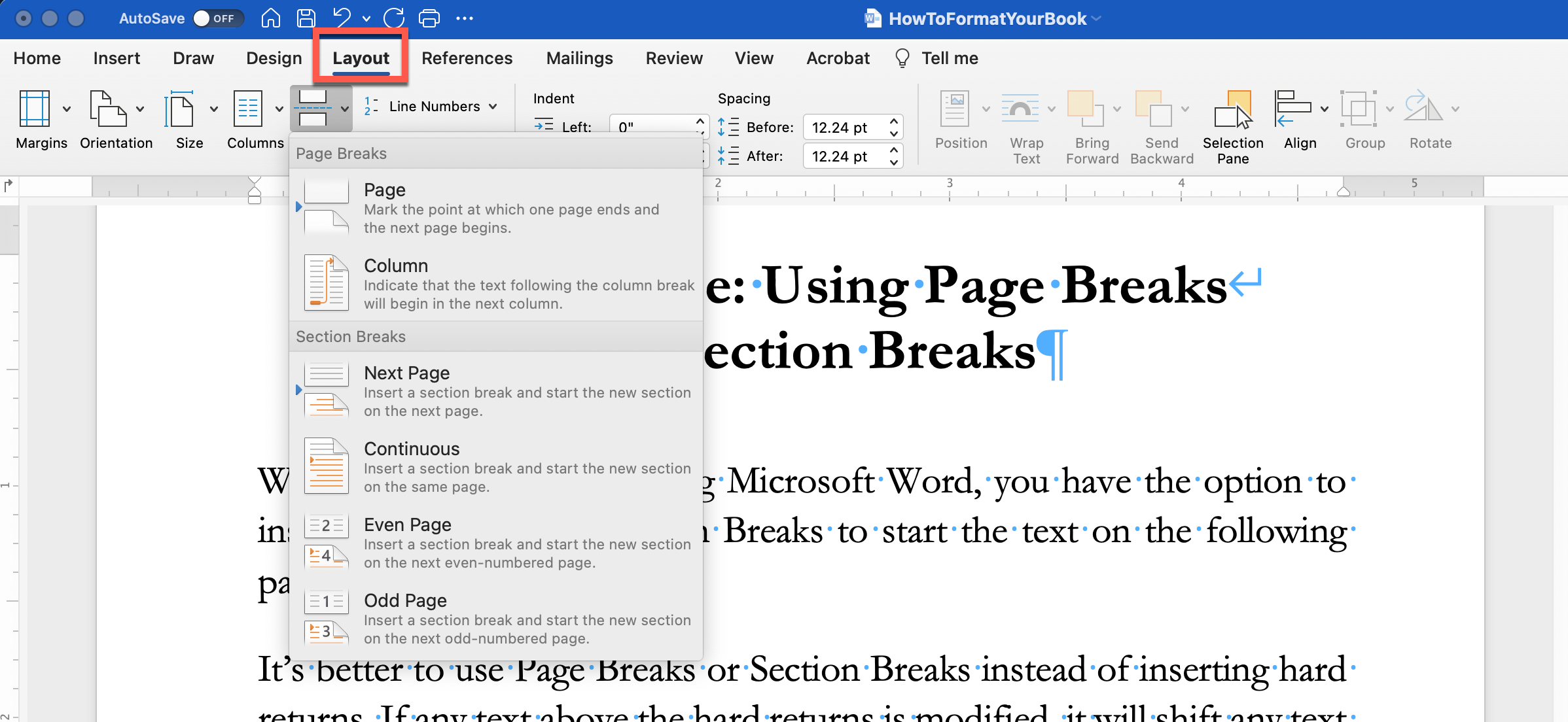Image resolution: width=1568 pixels, height=722 pixels.
Task: Insert a Page break from menu
Action: tap(496, 208)
